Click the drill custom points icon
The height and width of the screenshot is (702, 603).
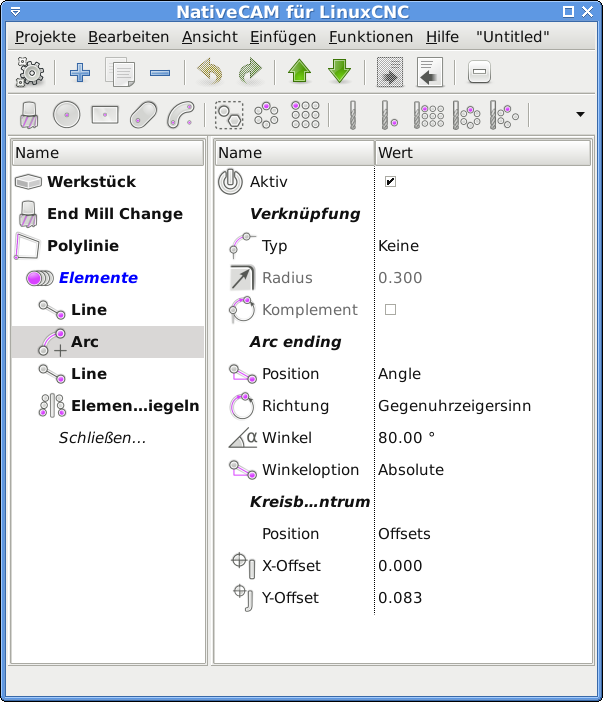pos(504,115)
